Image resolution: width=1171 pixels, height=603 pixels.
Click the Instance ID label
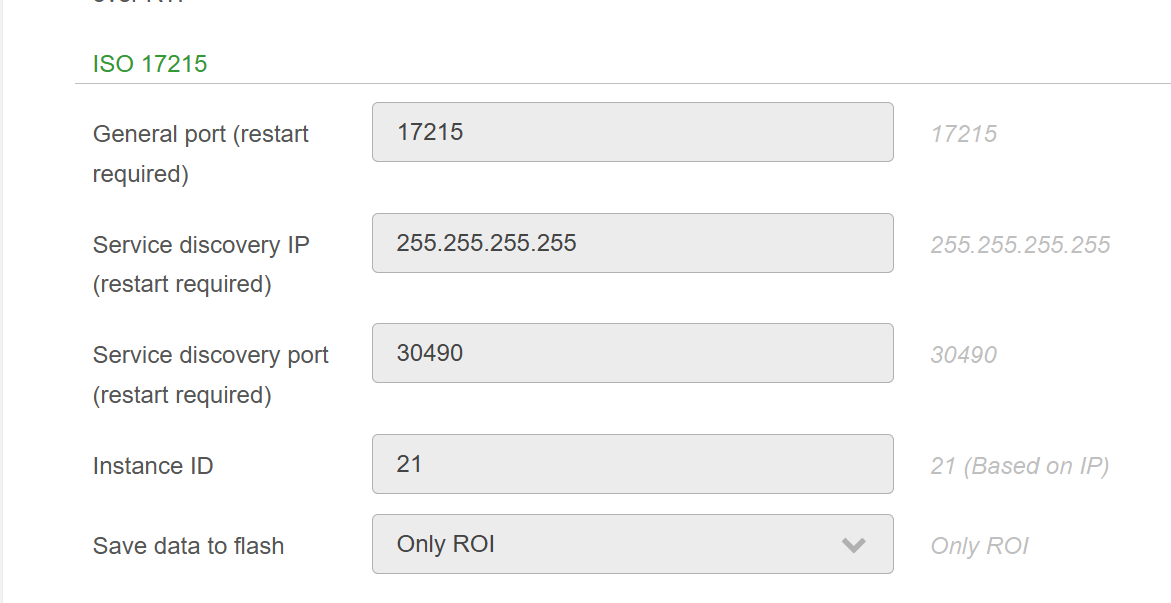(x=153, y=466)
